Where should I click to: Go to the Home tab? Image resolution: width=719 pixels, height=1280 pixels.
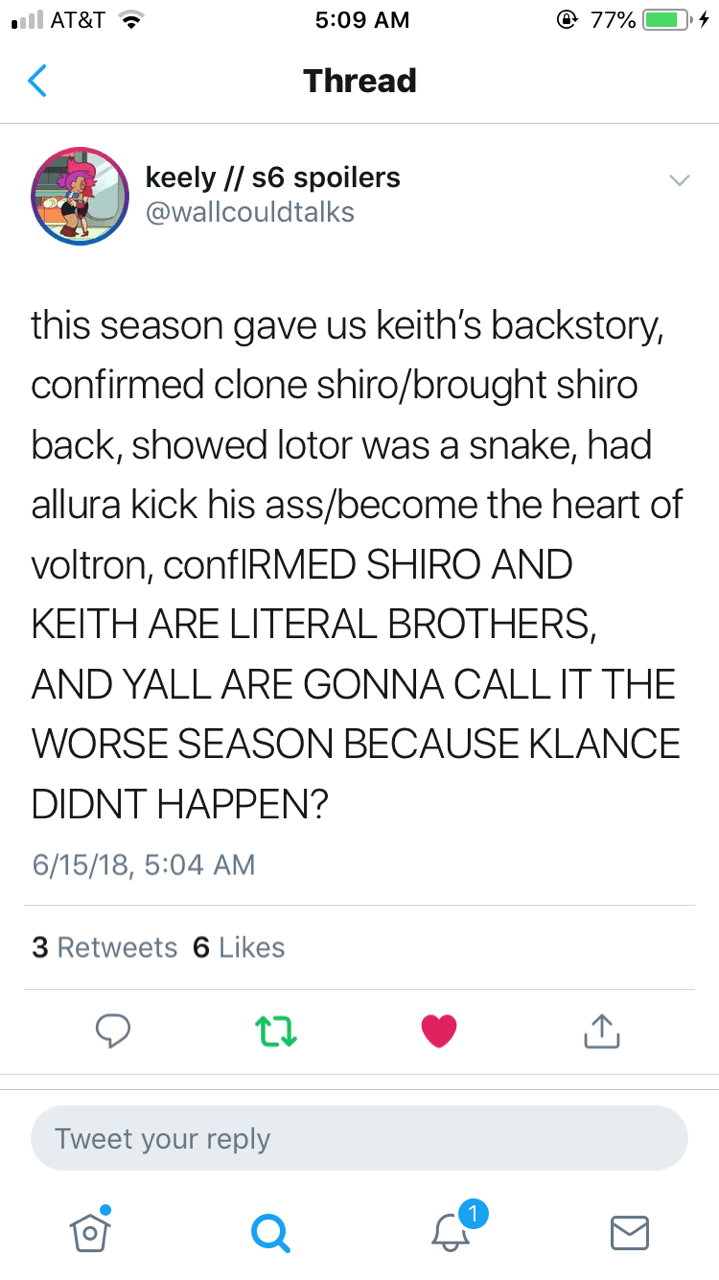pyautogui.click(x=90, y=1231)
